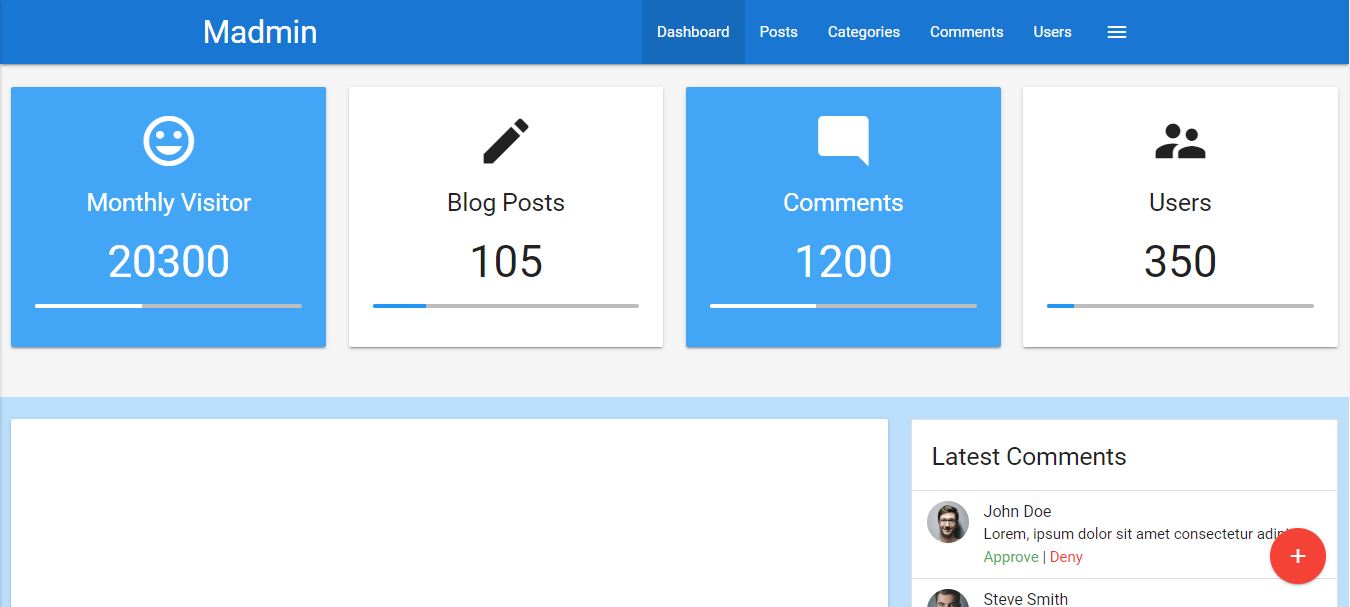Click the Steve Smith commenter name

click(x=1025, y=599)
